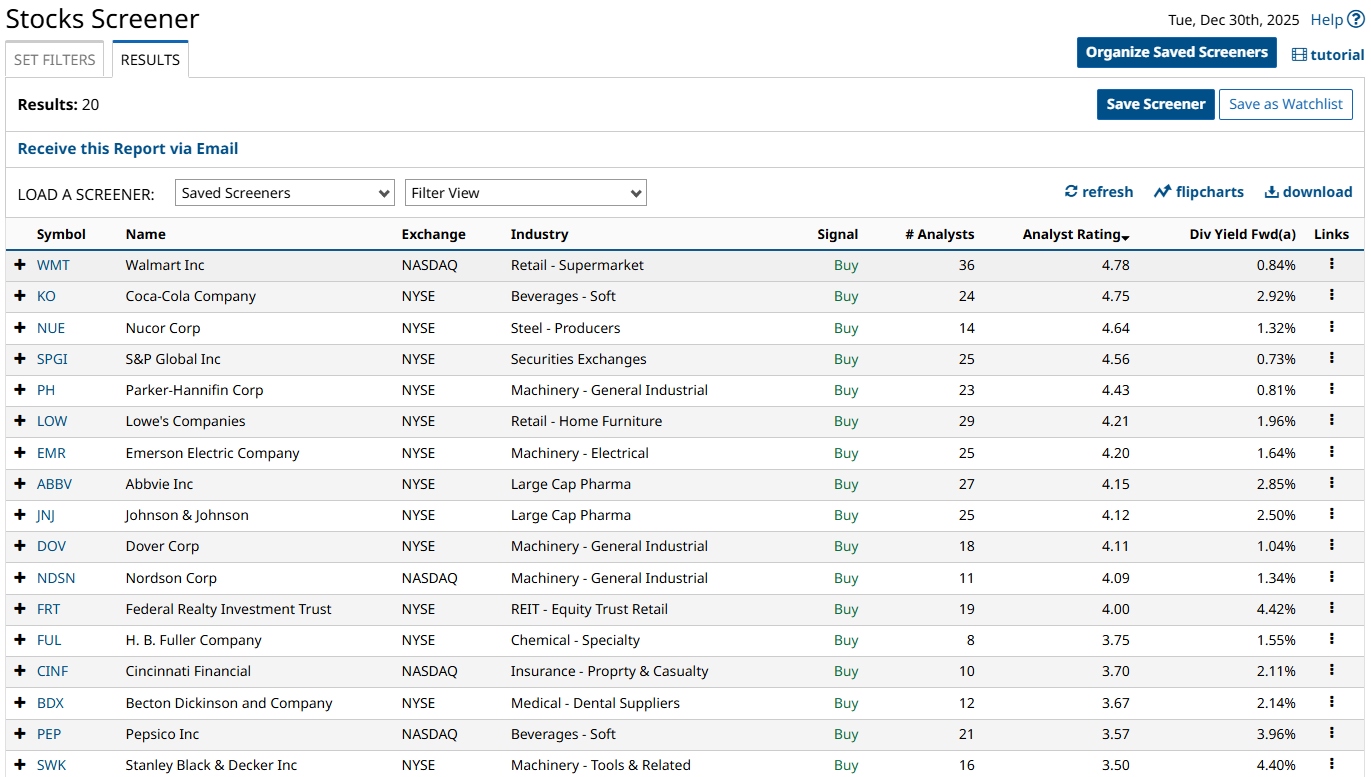Expand the WMT row with plus icon
The width and height of the screenshot is (1371, 777).
(20, 265)
